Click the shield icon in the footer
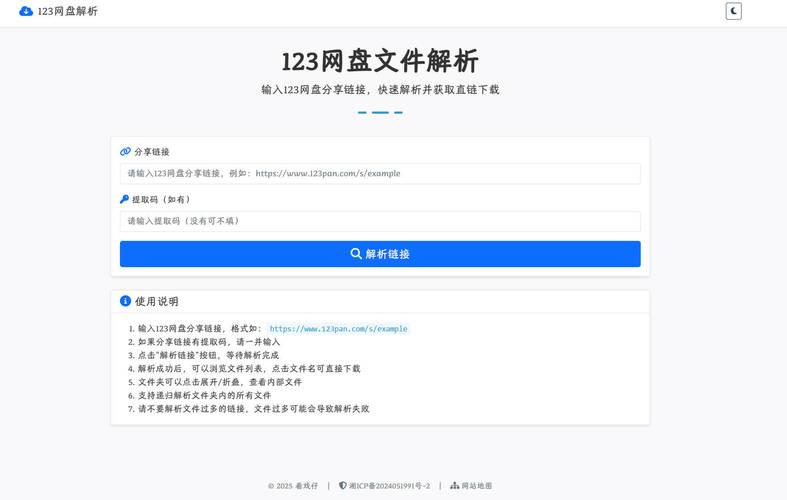 pyautogui.click(x=343, y=486)
